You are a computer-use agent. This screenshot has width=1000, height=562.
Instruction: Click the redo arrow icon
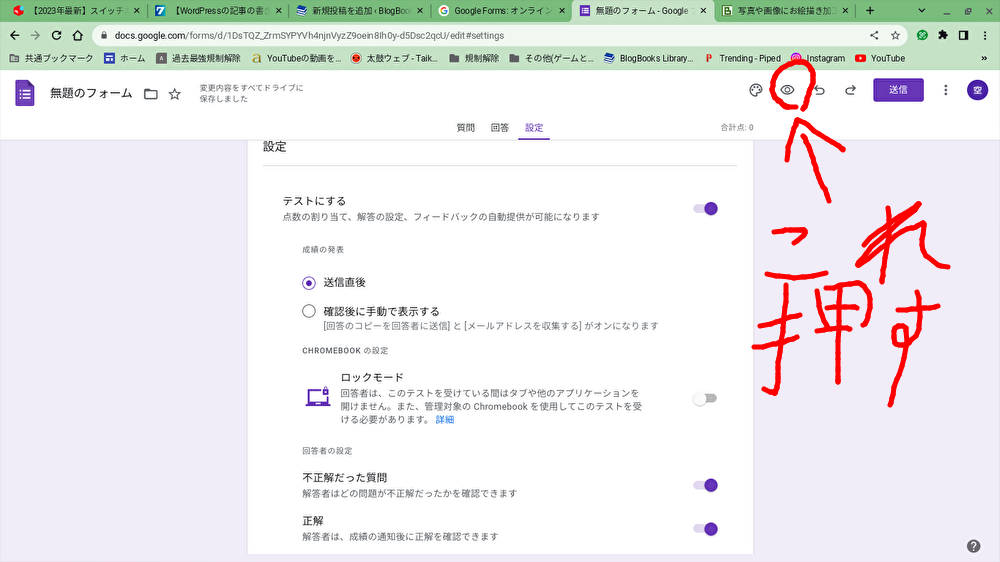[x=850, y=91]
